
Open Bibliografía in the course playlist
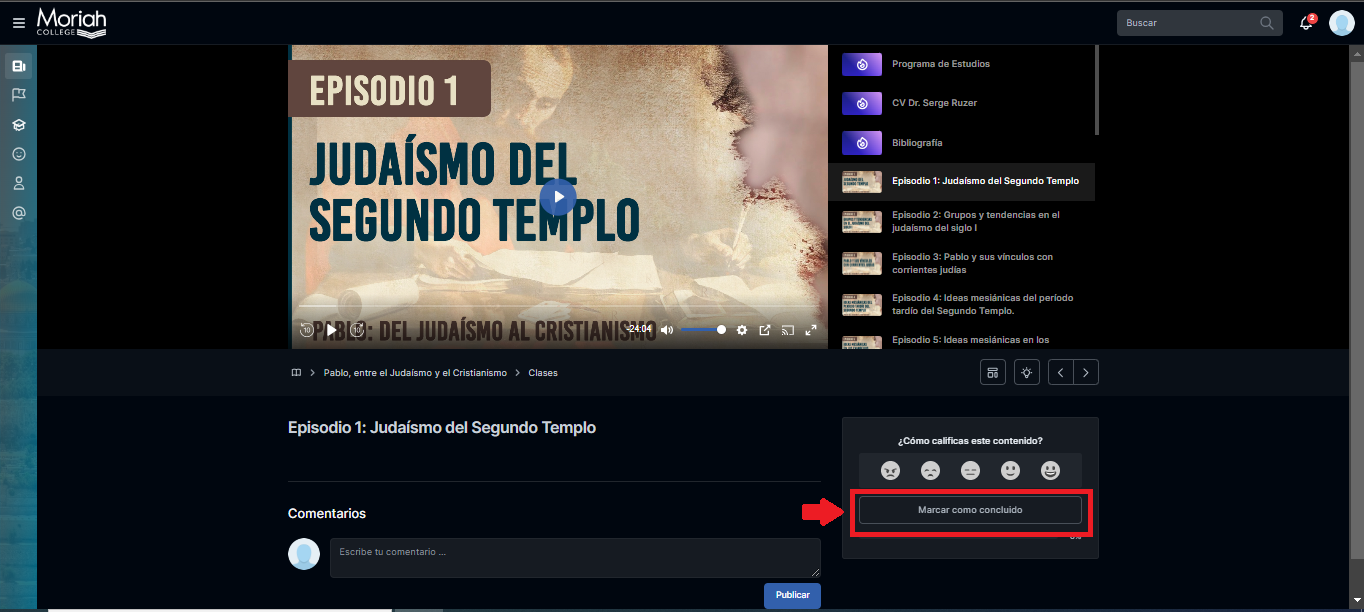click(x=917, y=143)
